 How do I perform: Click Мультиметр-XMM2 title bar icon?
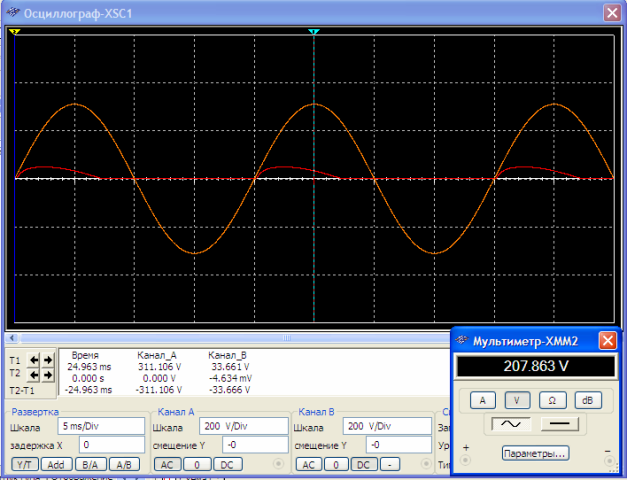pos(461,341)
